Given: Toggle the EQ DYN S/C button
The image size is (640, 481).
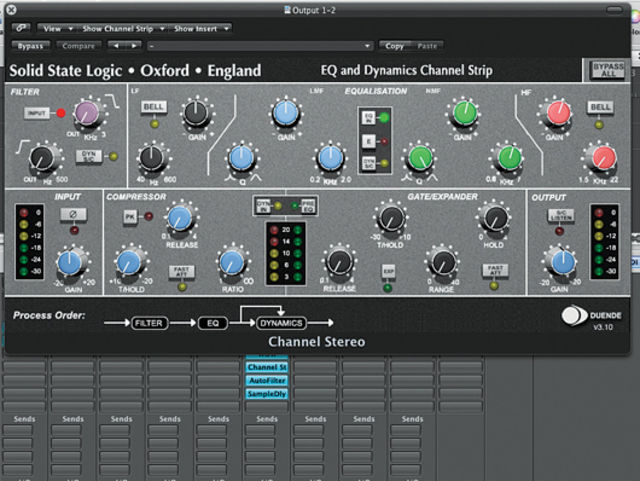Looking at the screenshot, I should tap(369, 163).
